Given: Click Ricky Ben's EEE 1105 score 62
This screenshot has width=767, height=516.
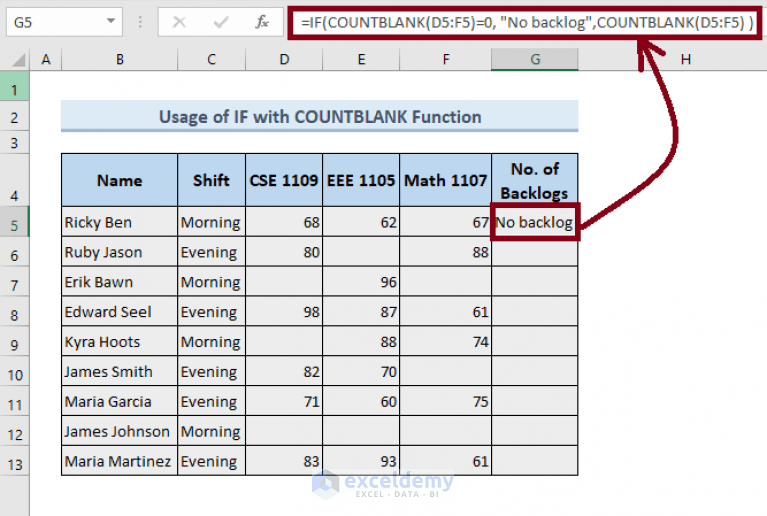Looking at the screenshot, I should click(361, 222).
